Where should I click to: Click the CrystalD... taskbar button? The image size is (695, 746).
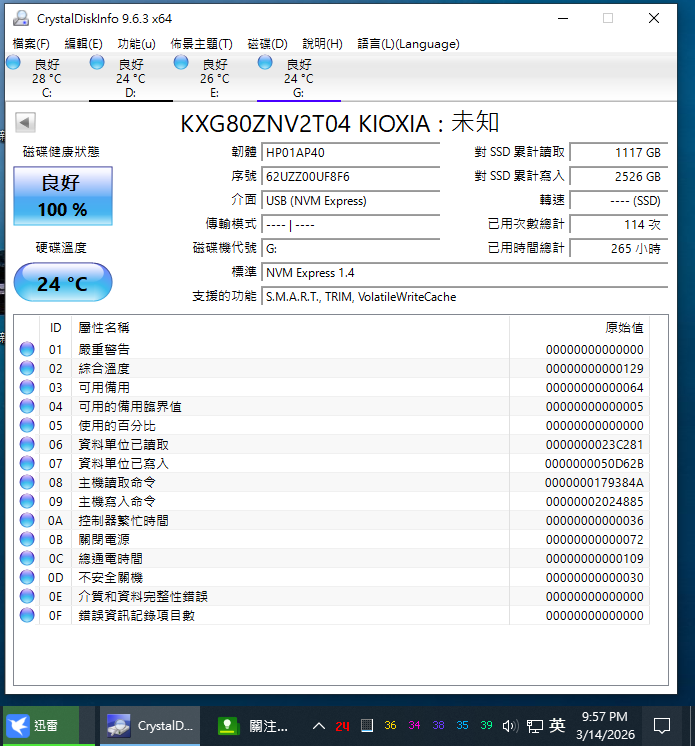pos(150,726)
